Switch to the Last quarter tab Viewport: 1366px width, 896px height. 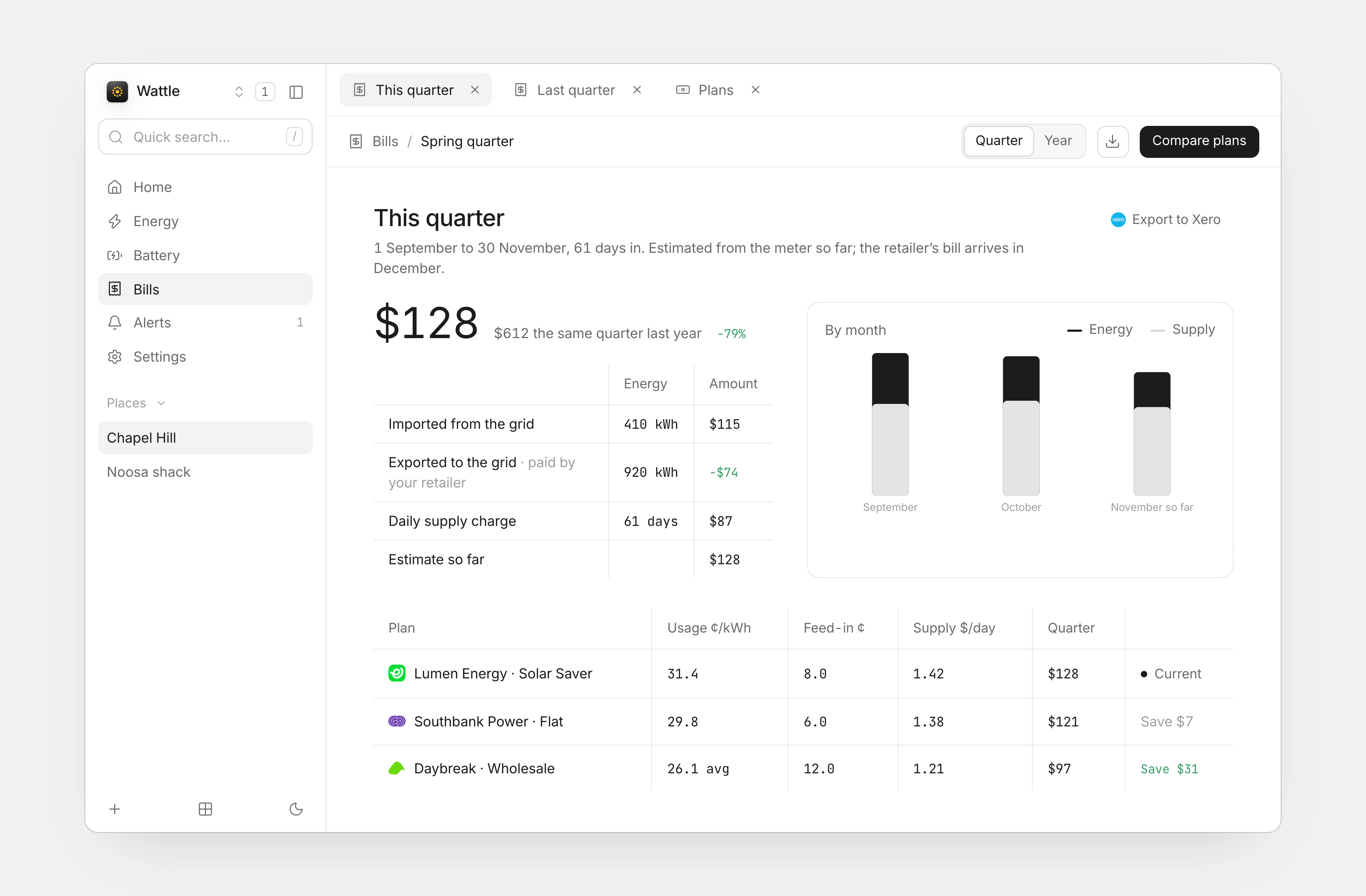coord(576,90)
